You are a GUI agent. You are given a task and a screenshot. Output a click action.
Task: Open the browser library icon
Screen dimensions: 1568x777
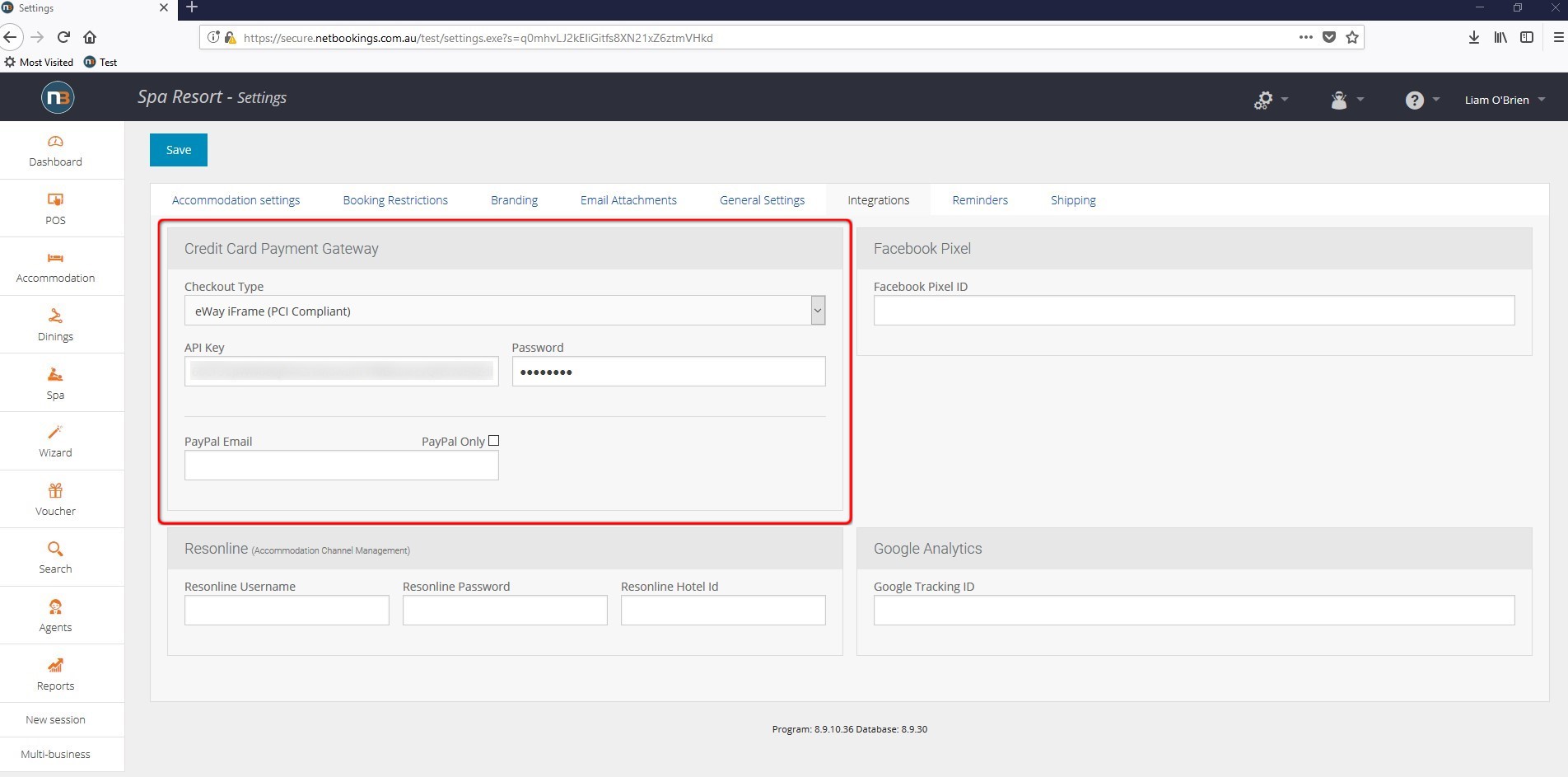(1500, 37)
